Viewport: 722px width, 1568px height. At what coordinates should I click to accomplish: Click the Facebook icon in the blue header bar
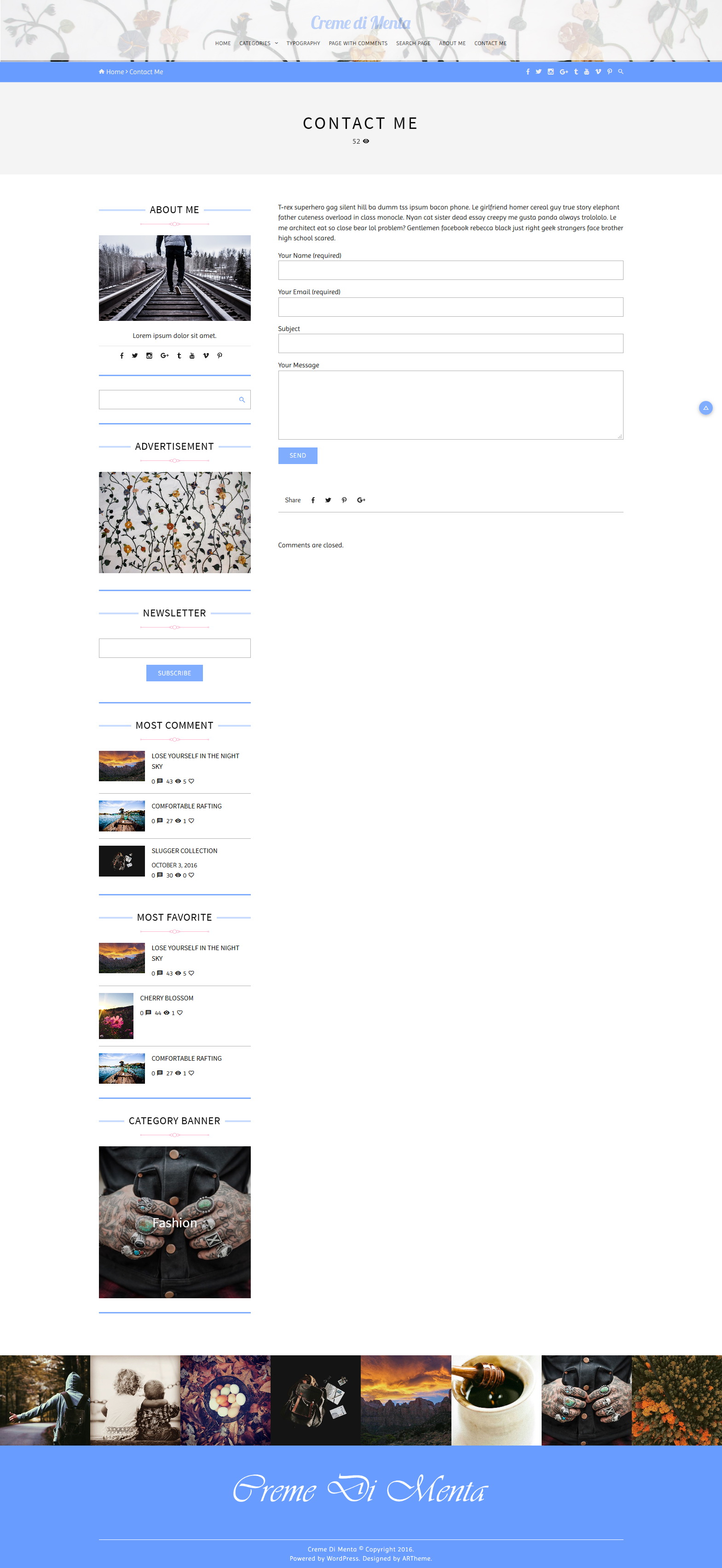coord(527,72)
